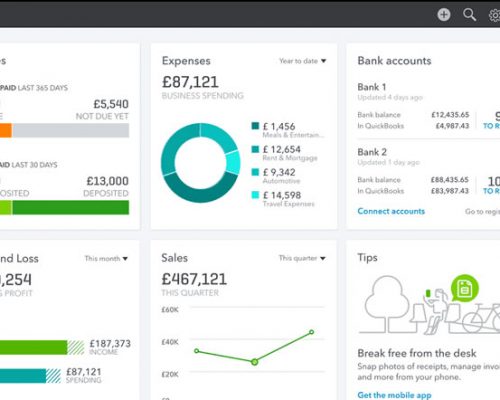This screenshot has height=400, width=500.
Task: Click Meals & Entertainment legend swatch
Action: (255, 126)
